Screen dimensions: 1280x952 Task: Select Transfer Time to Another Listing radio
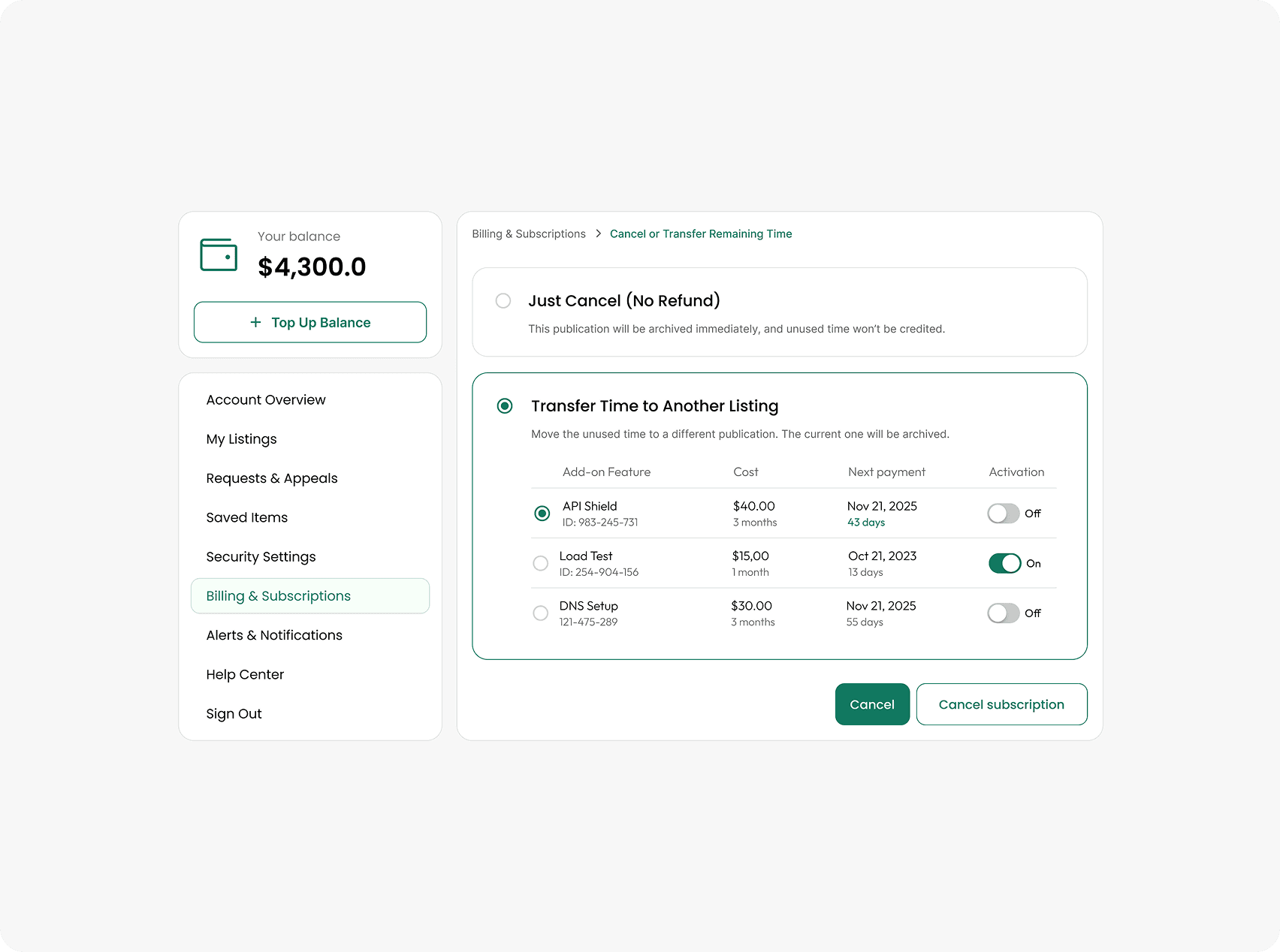click(x=505, y=406)
